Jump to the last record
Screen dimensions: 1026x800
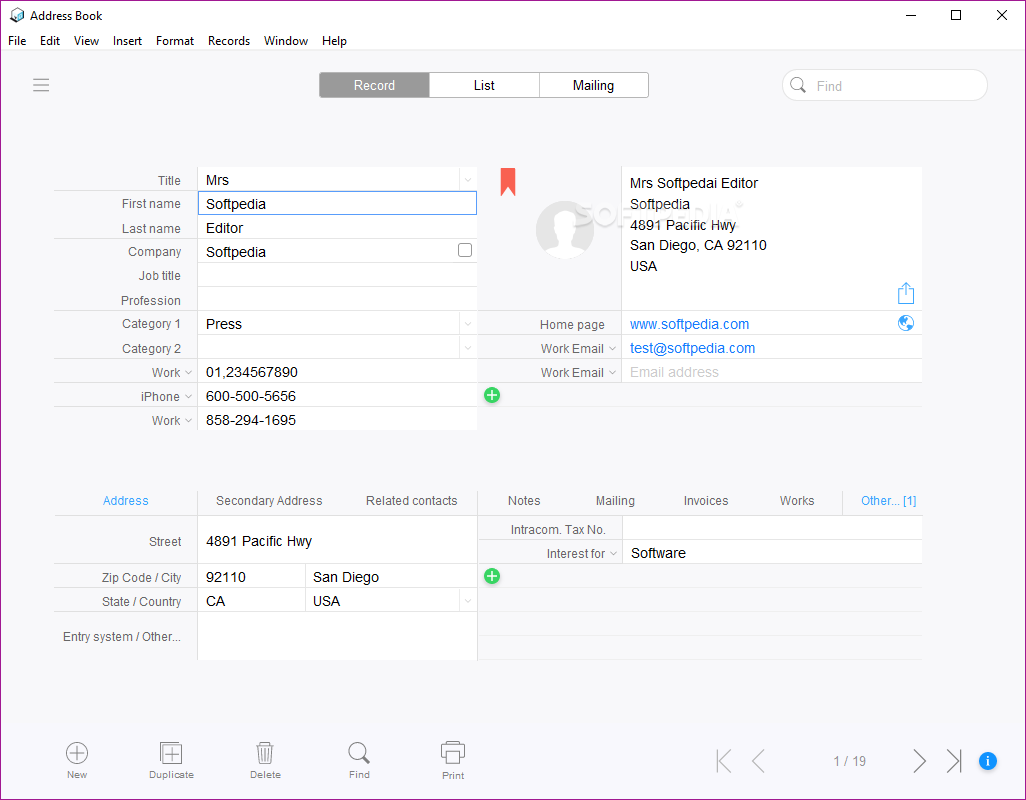click(x=954, y=761)
